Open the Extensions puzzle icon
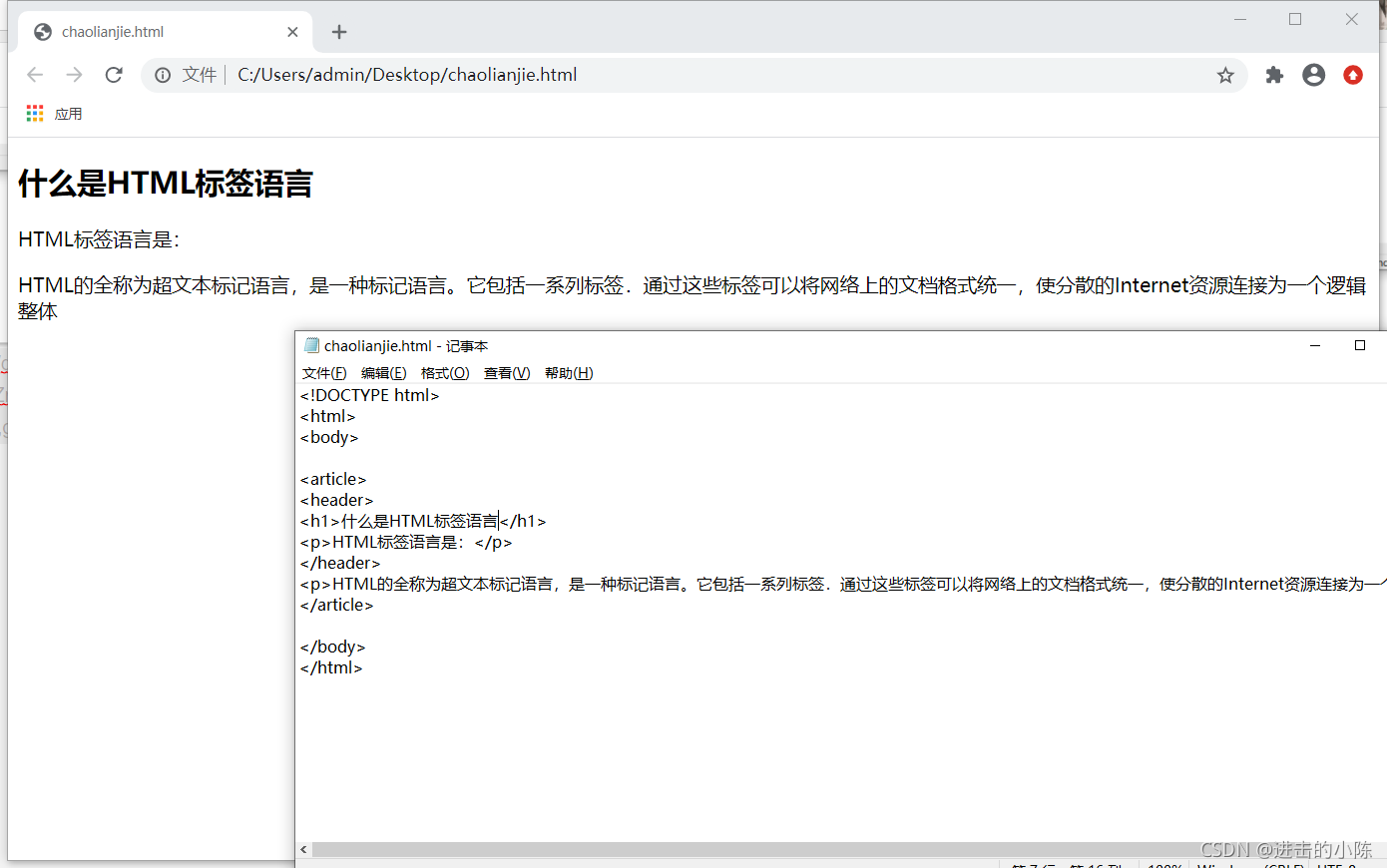The width and height of the screenshot is (1387, 868). pyautogui.click(x=1274, y=75)
